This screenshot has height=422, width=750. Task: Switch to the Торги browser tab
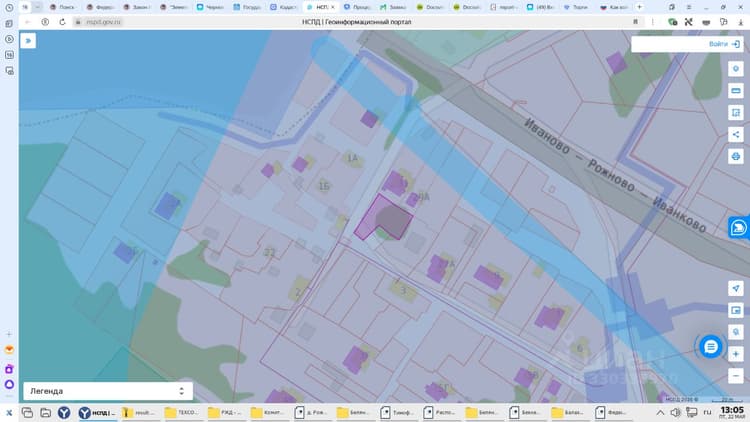point(575,7)
